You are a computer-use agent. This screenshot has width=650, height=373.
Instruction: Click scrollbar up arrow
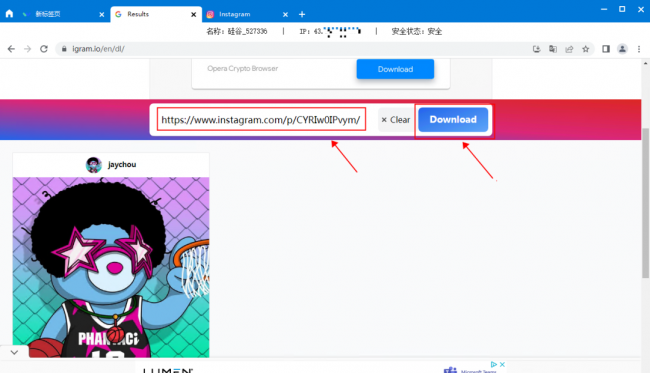(x=645, y=63)
